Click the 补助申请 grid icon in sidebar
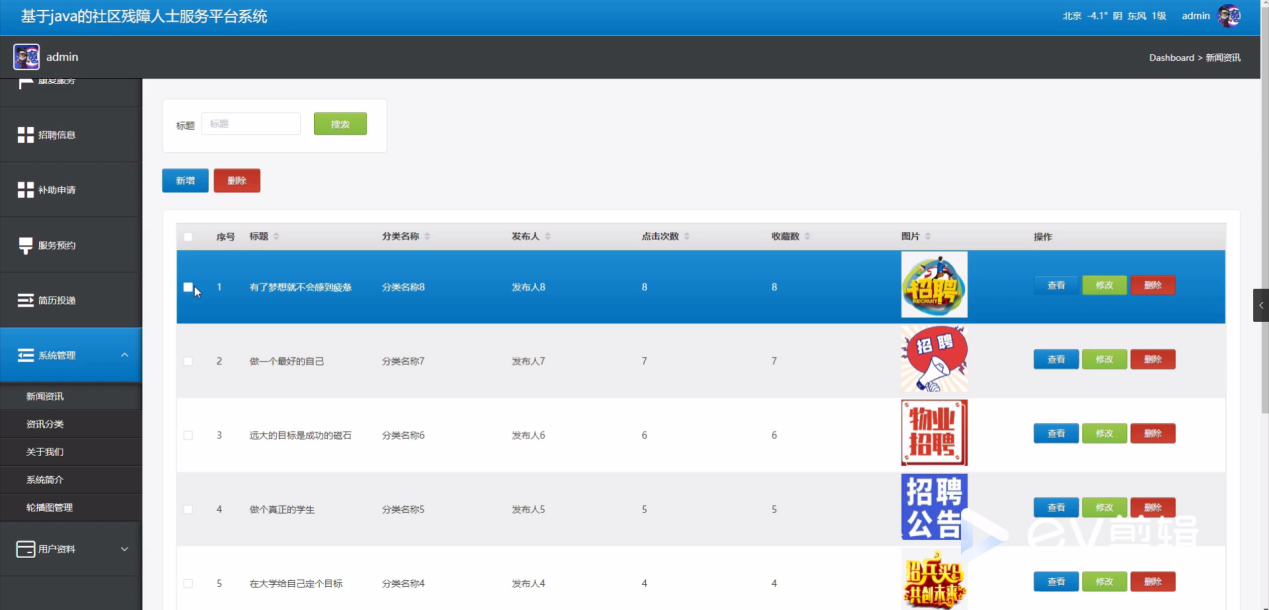1269x610 pixels. pyautogui.click(x=26, y=190)
